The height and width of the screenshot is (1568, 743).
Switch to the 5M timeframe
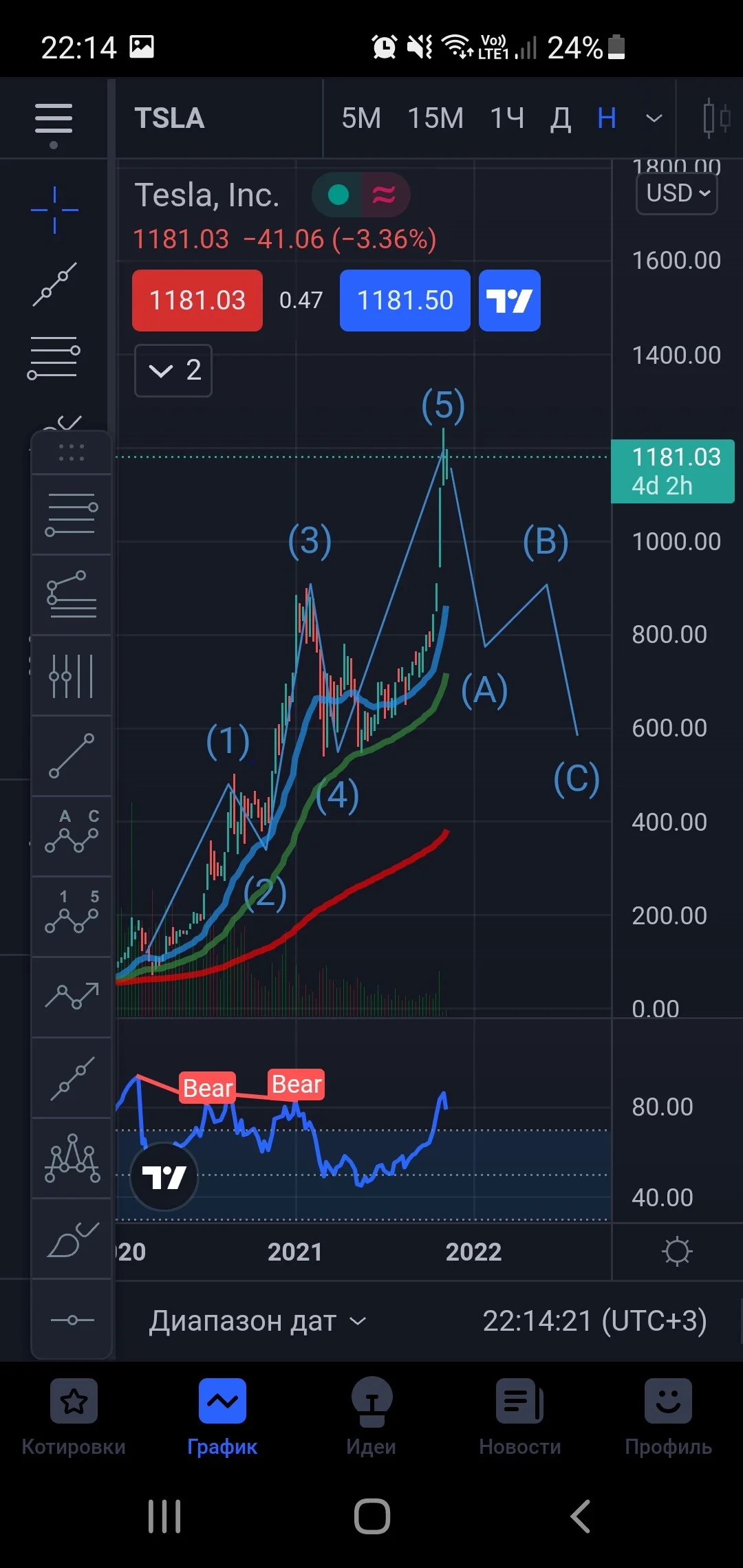click(361, 118)
